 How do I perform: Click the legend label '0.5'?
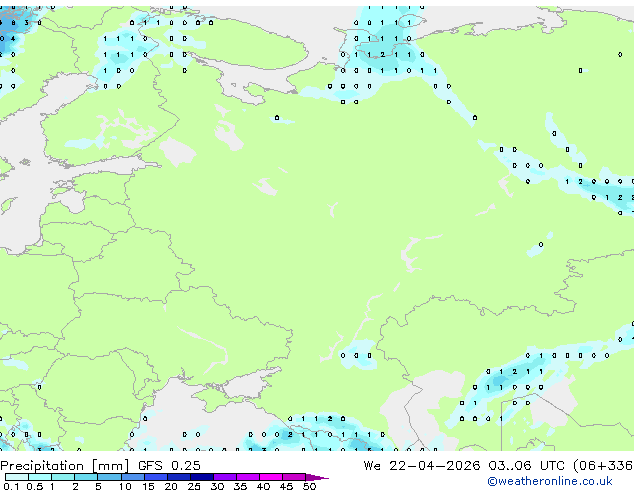pyautogui.click(x=34, y=486)
